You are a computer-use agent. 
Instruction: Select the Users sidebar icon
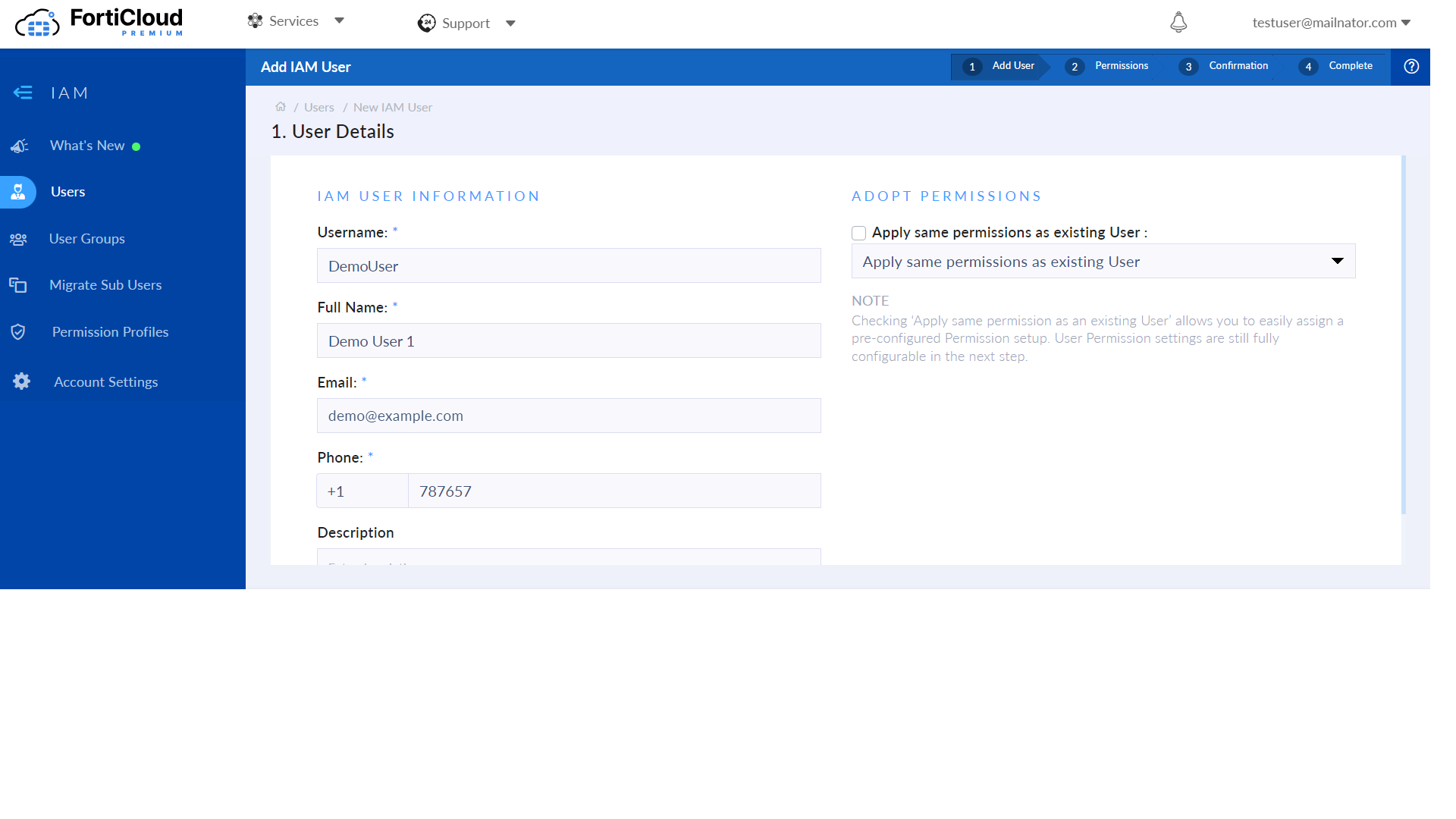(x=19, y=191)
